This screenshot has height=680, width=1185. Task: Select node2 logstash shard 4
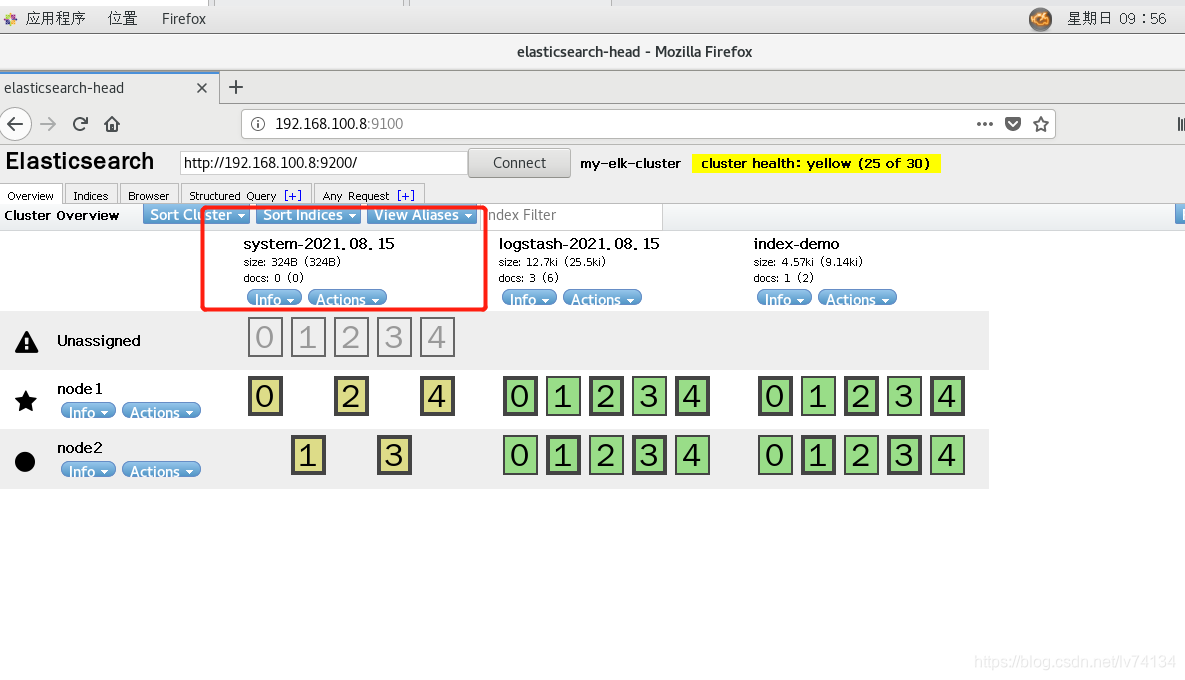pos(692,455)
